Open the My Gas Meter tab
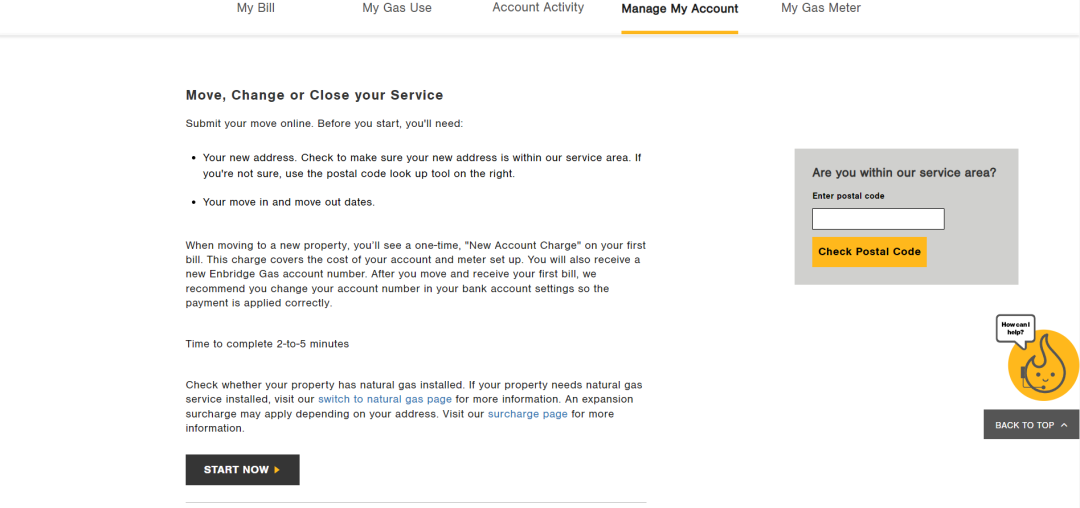 (820, 8)
